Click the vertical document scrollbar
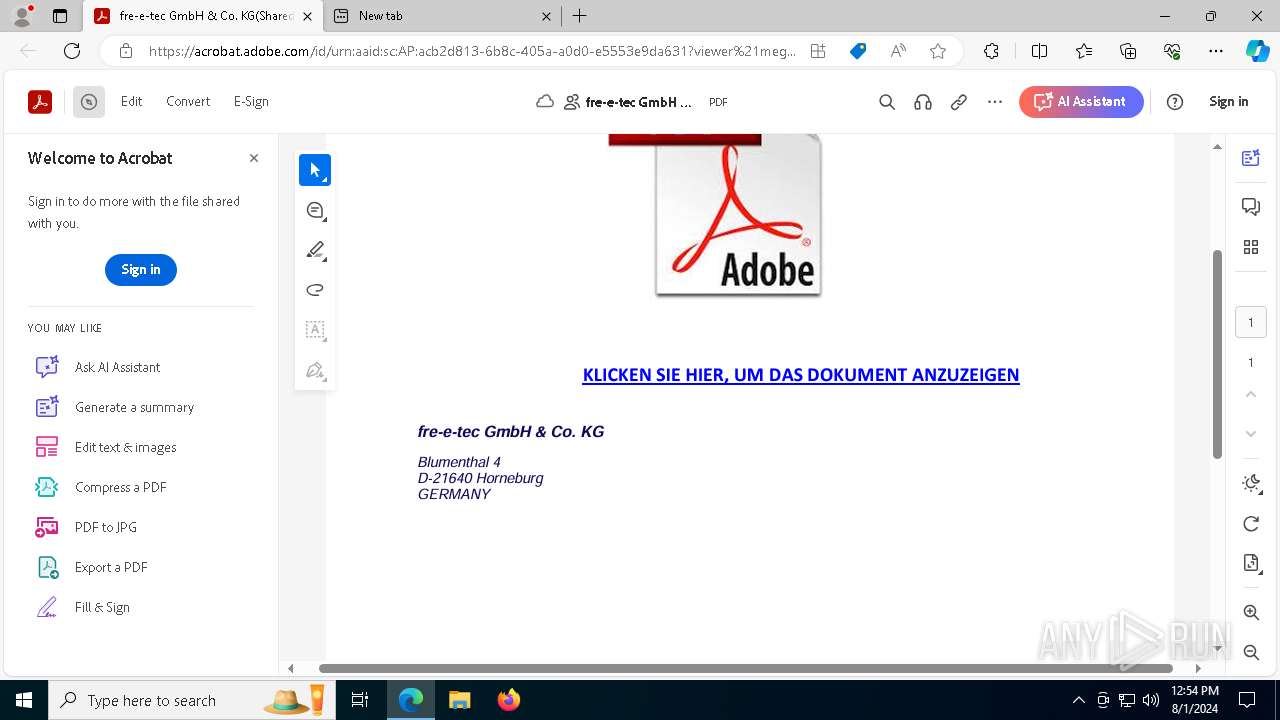The width and height of the screenshot is (1280, 720). pyautogui.click(x=1217, y=353)
